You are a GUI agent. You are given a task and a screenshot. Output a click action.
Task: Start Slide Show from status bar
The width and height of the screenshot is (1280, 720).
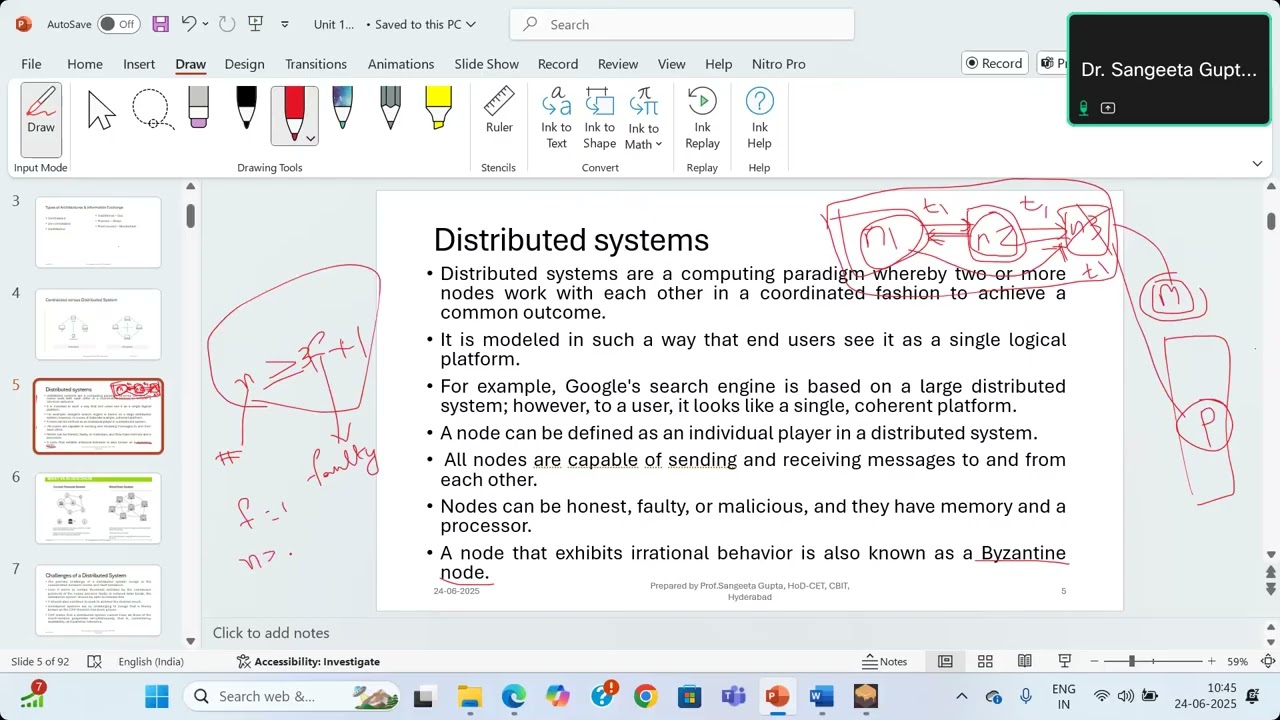pos(1065,662)
